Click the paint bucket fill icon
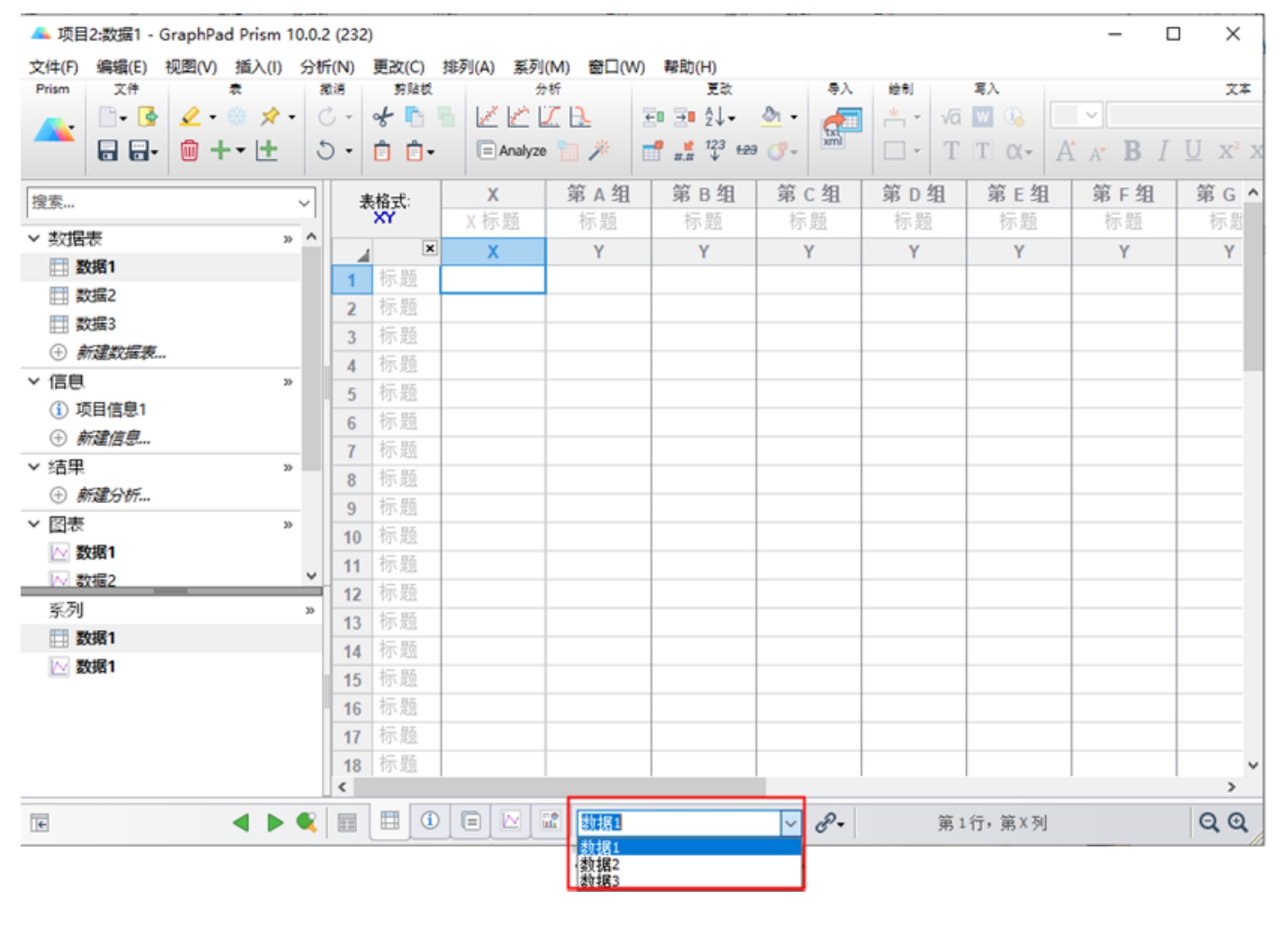Screen dimensions: 1288x925 point(772,117)
